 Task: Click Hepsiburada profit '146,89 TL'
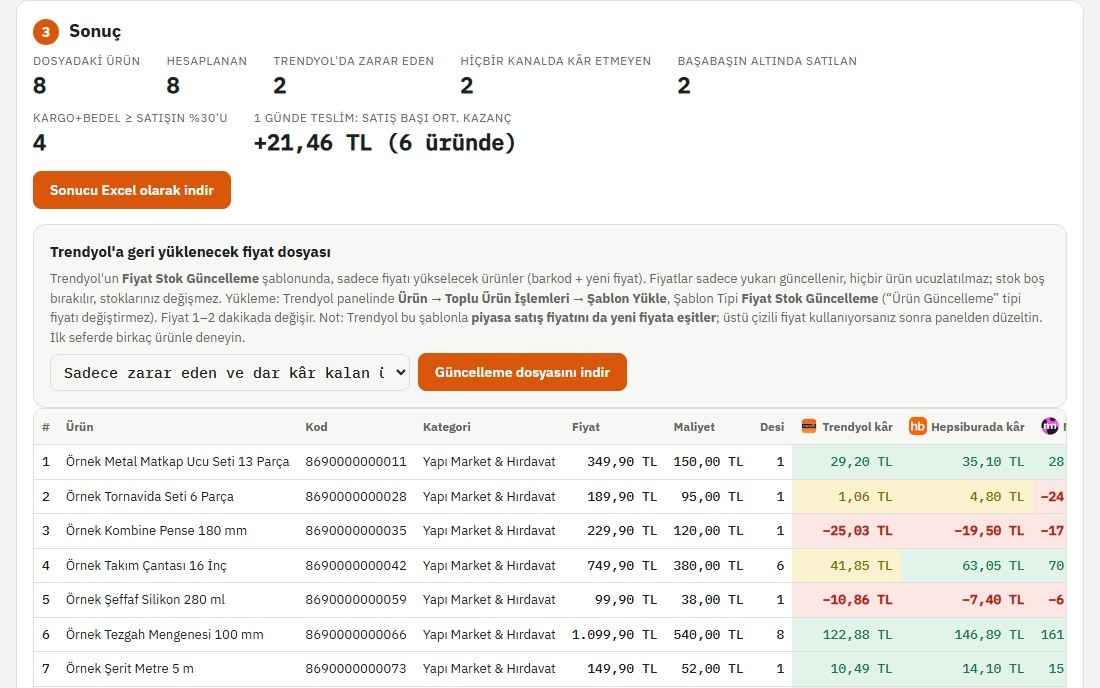[989, 635]
